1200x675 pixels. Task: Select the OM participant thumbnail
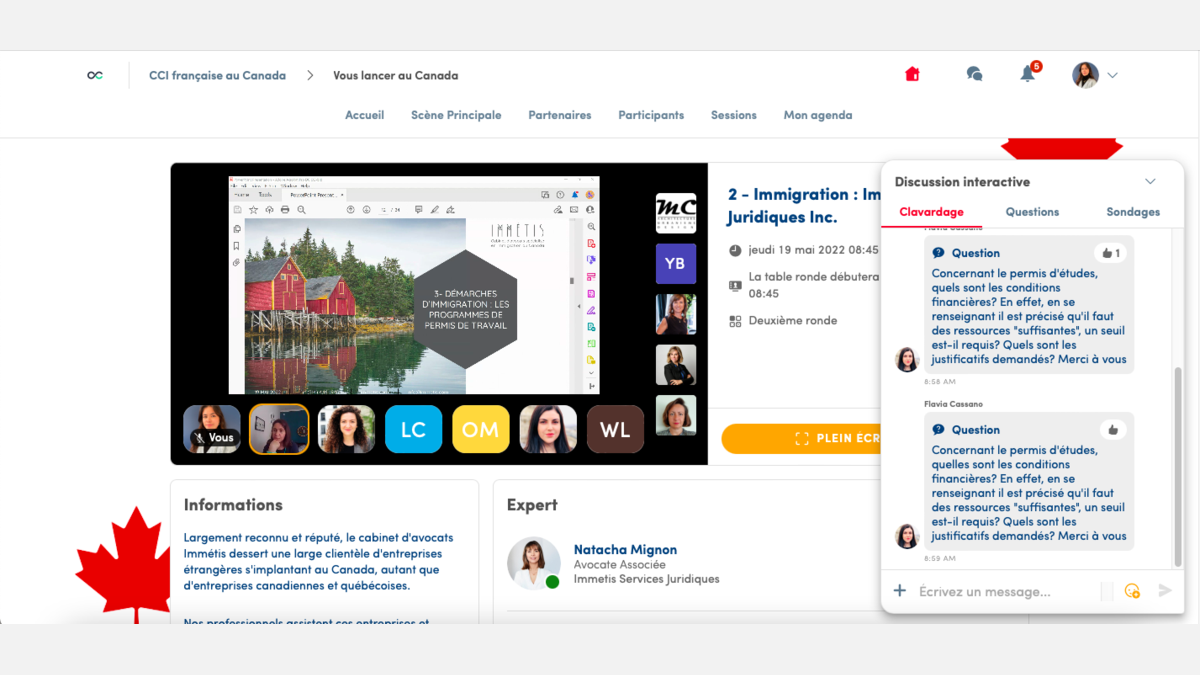pos(481,430)
